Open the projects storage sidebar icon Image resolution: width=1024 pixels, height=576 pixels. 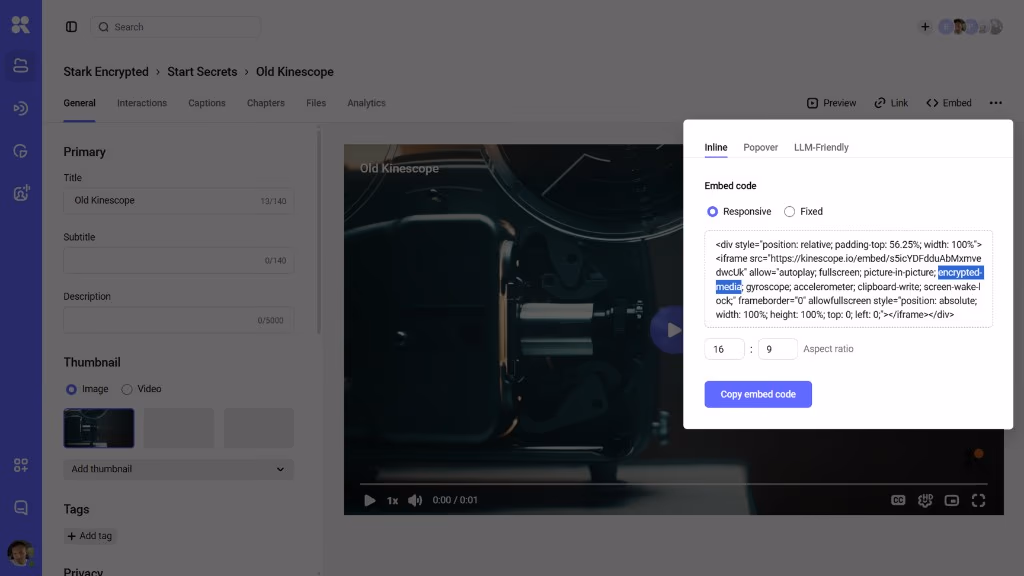[x=20, y=65]
